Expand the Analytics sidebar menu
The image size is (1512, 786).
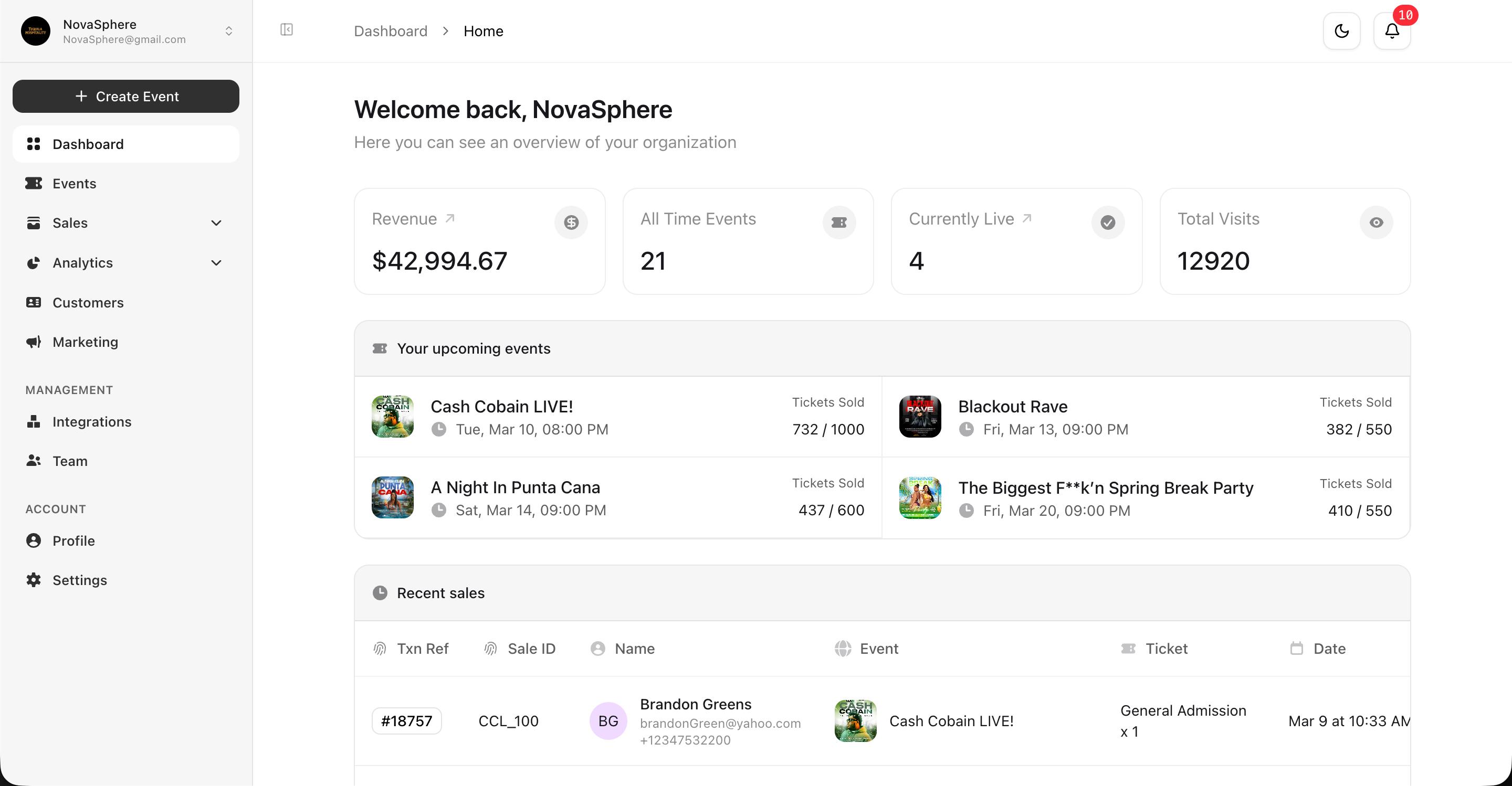tap(216, 262)
